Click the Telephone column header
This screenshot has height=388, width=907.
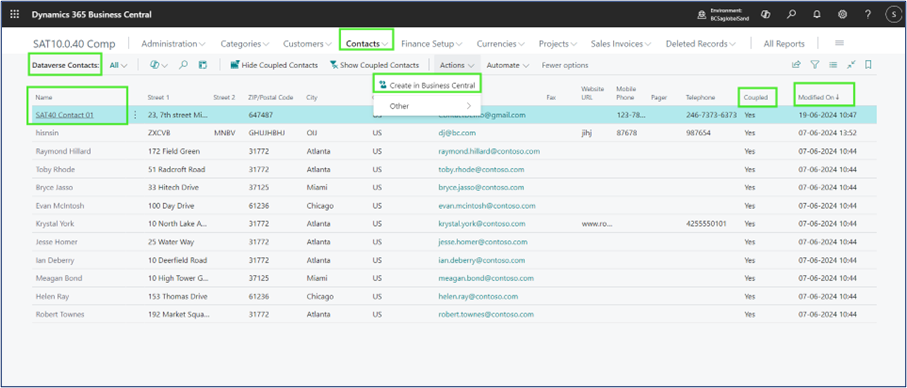(700, 98)
